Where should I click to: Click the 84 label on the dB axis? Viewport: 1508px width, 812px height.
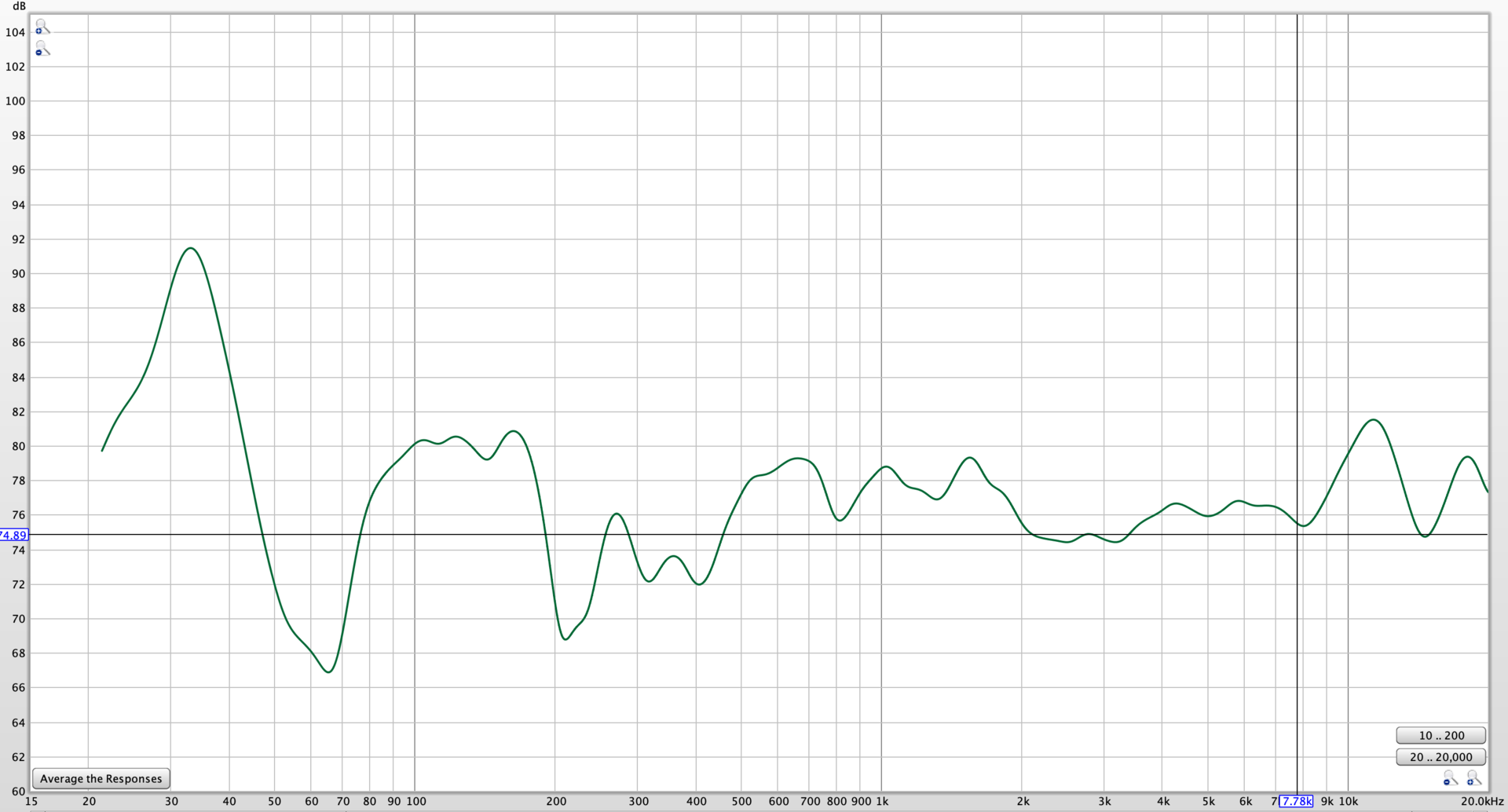(18, 378)
